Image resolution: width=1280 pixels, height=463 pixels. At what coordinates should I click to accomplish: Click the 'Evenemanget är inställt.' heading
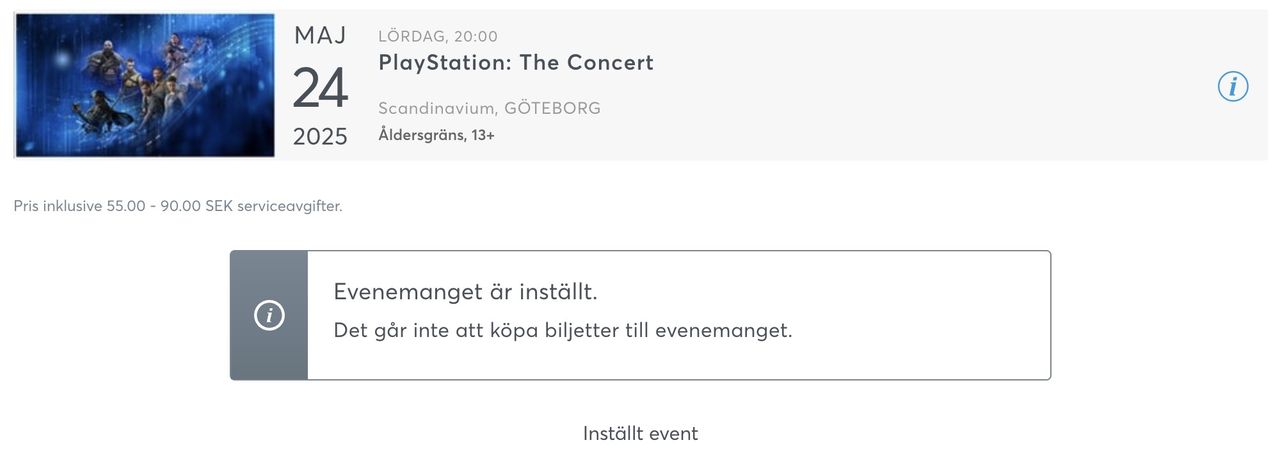(x=465, y=292)
